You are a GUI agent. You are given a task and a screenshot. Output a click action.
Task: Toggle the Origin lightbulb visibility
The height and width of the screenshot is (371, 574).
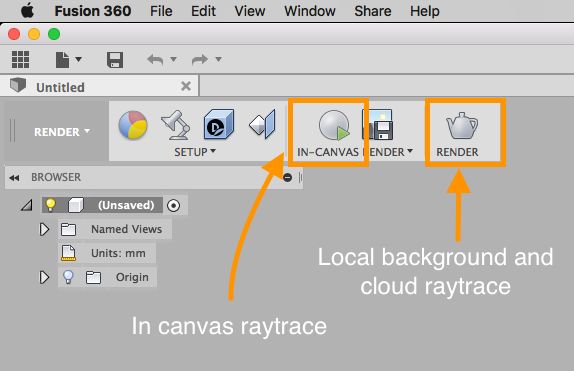68,277
